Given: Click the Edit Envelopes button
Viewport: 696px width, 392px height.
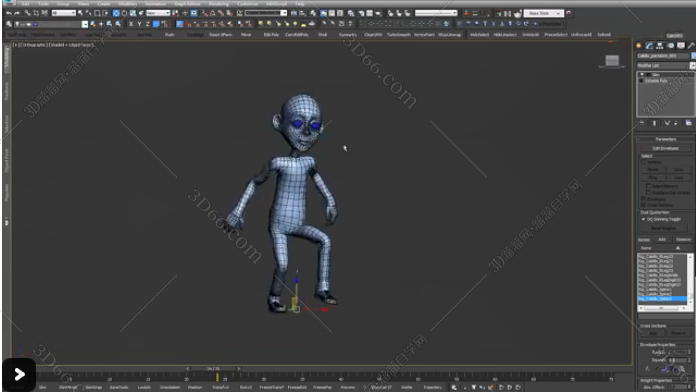Looking at the screenshot, I should (x=665, y=148).
